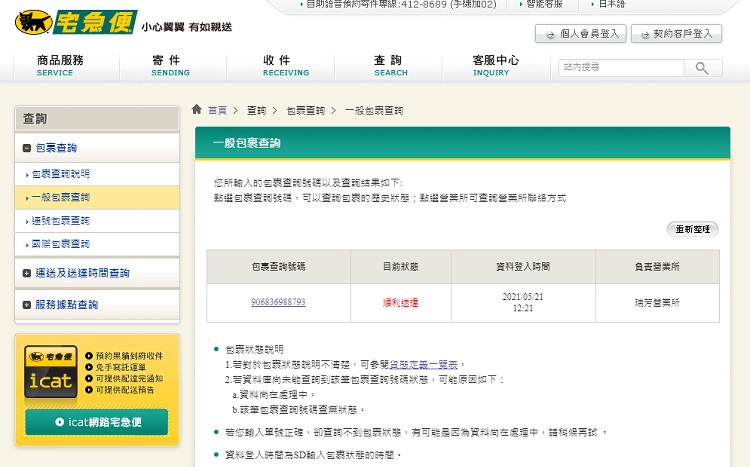Click the black cat 宅急便 logo
The width and height of the screenshot is (750, 467).
click(76, 22)
